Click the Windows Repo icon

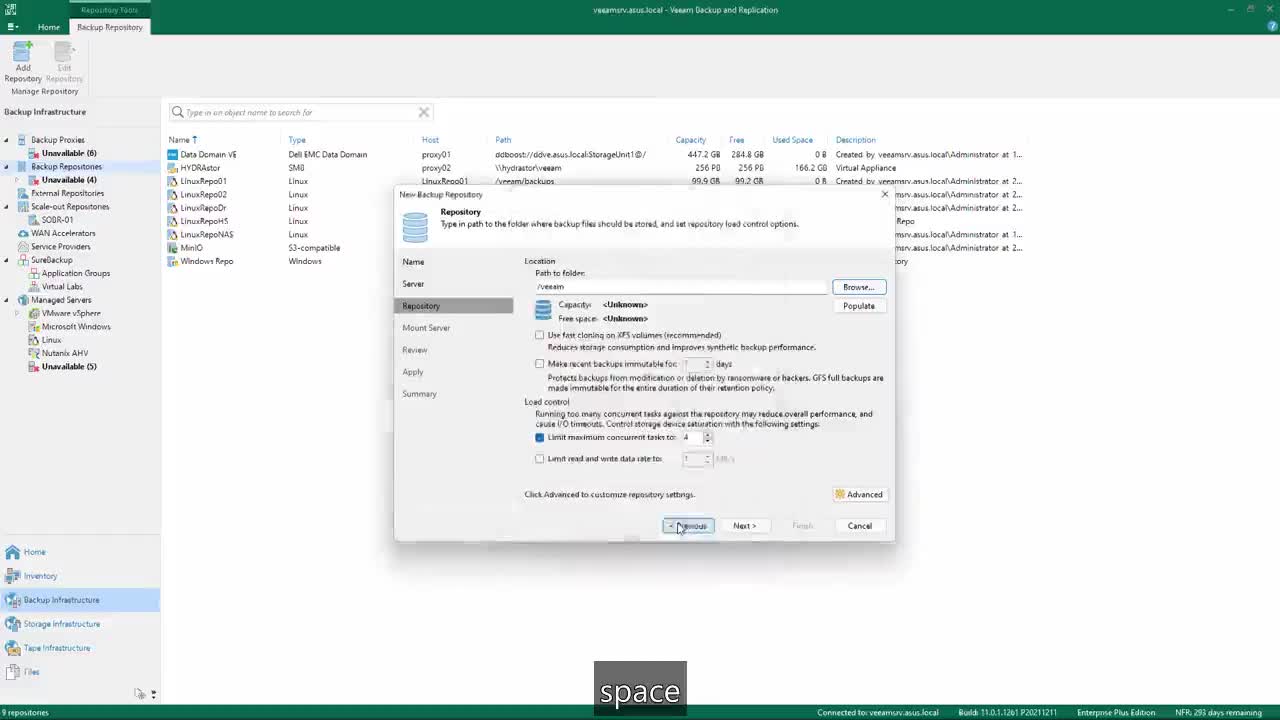172,261
